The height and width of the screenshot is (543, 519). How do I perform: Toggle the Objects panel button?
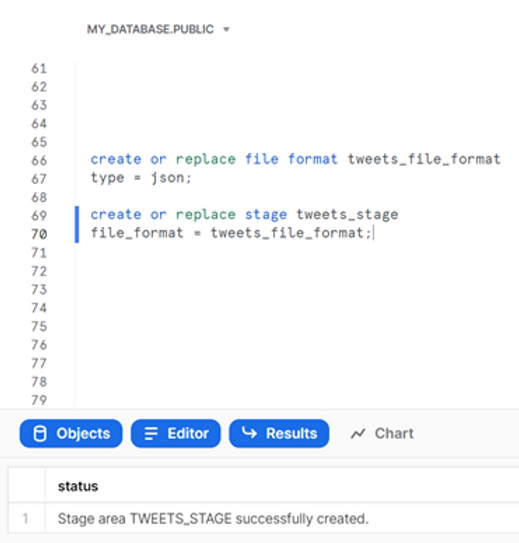point(71,433)
